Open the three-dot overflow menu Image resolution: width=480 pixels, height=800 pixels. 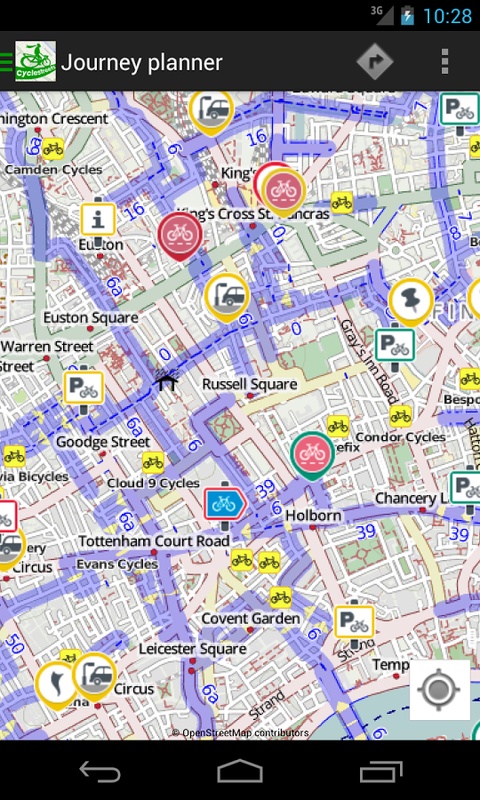coord(445,62)
